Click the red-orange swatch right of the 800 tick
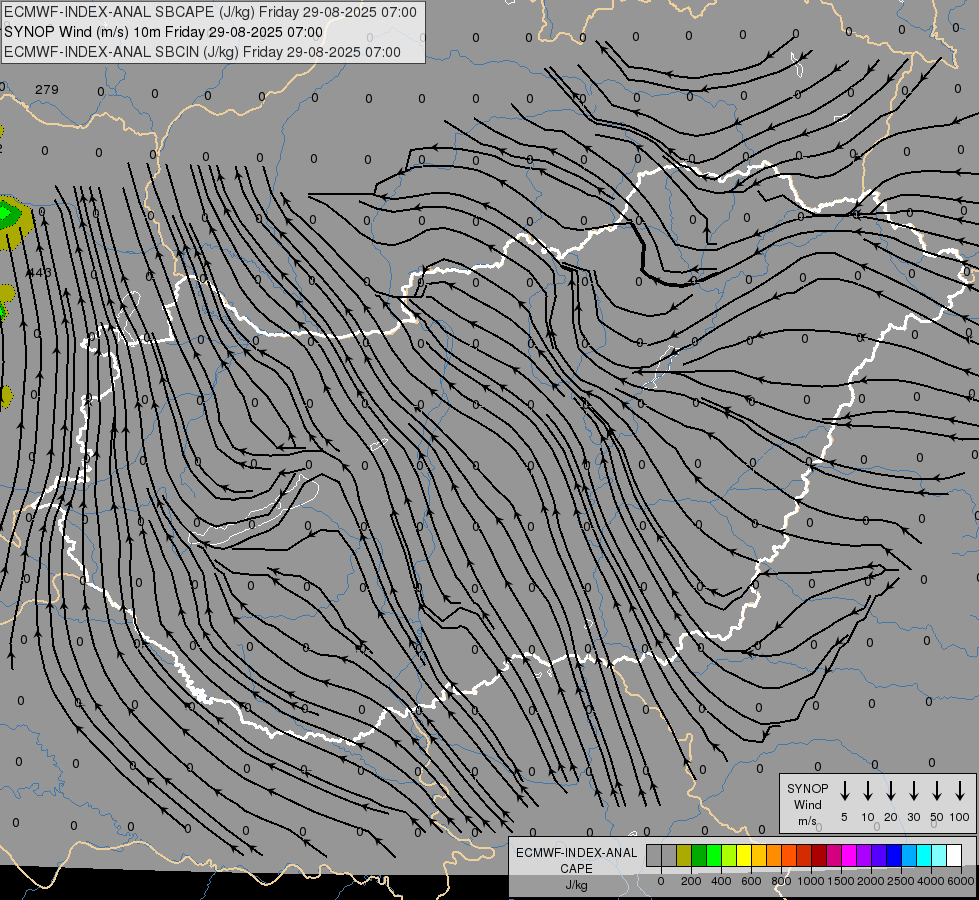The height and width of the screenshot is (900, 979). [790, 855]
